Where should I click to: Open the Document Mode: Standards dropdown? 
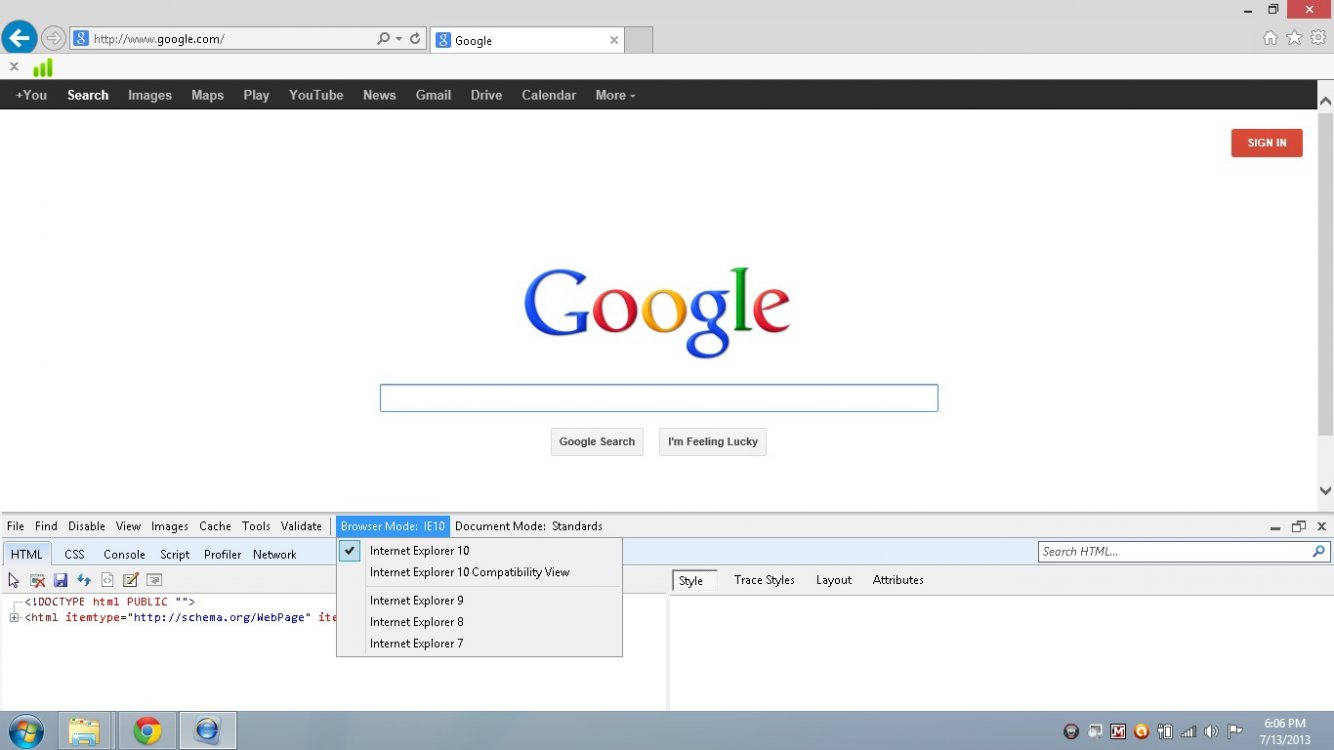tap(528, 526)
